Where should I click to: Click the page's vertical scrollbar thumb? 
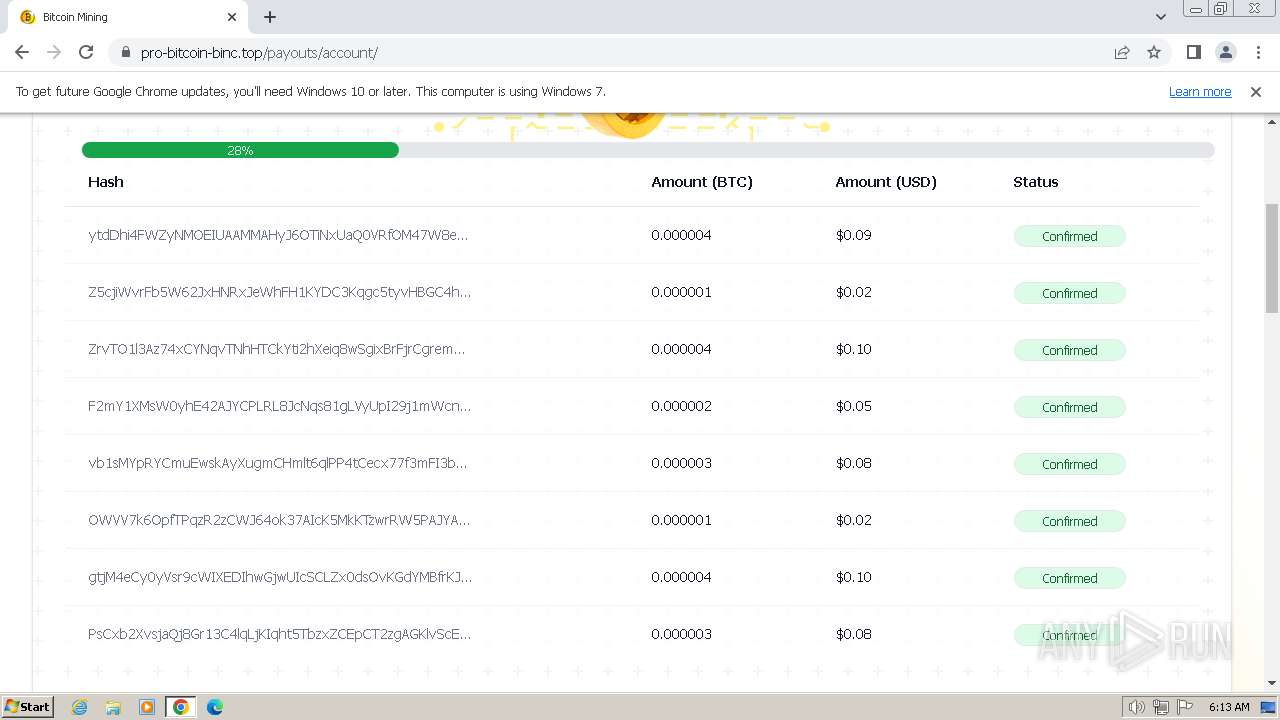1271,259
